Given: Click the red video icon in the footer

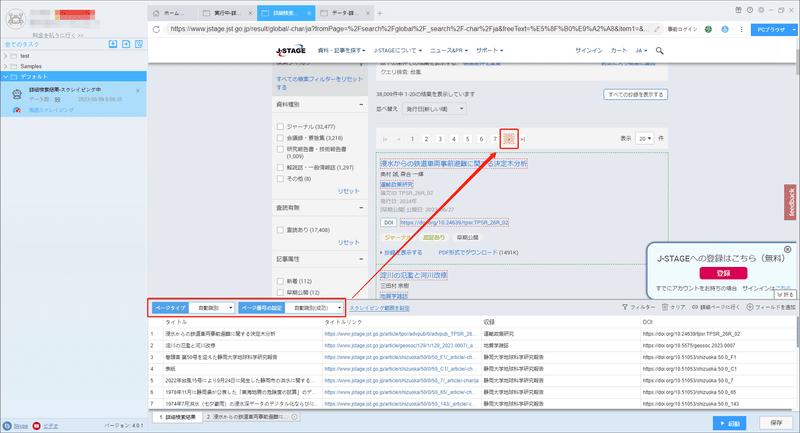Looking at the screenshot, I should tap(36, 426).
